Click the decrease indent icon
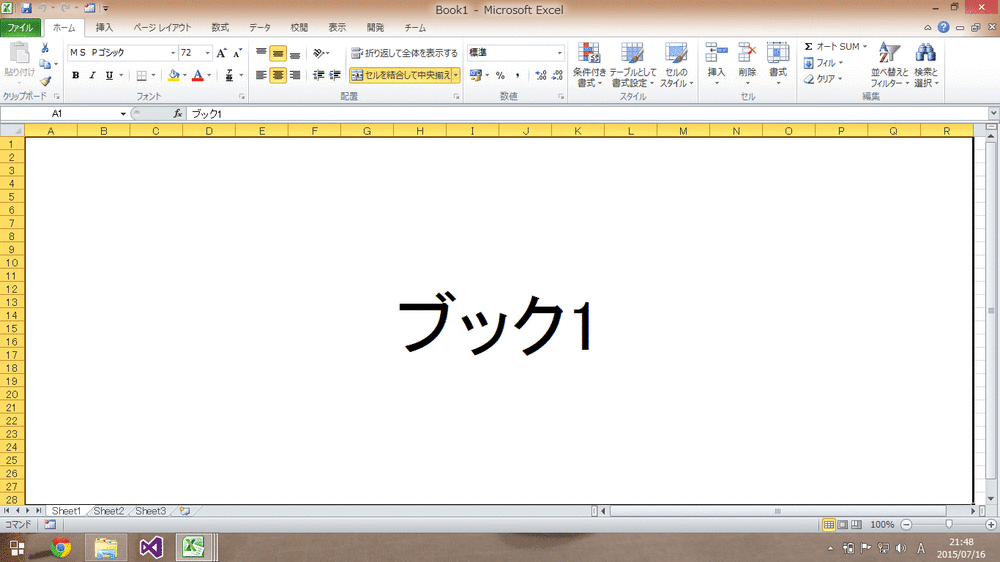This screenshot has height=562, width=1000. tap(318, 75)
